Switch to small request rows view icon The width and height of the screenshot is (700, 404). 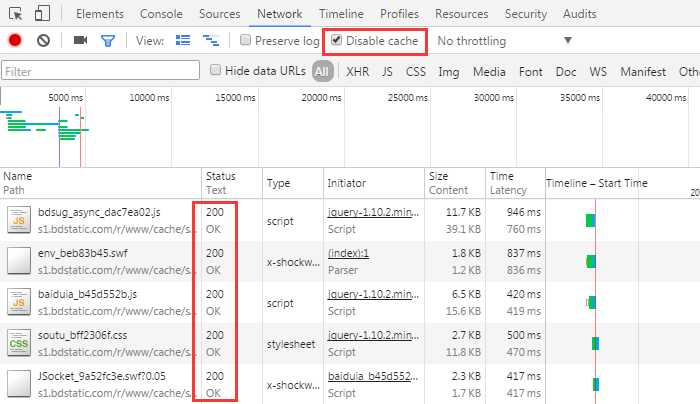point(211,41)
